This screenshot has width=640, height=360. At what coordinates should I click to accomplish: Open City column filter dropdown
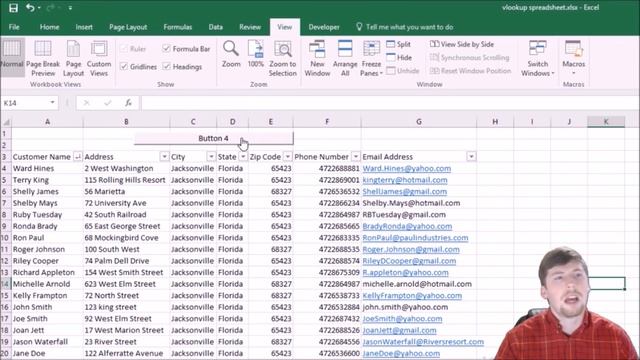[211, 157]
